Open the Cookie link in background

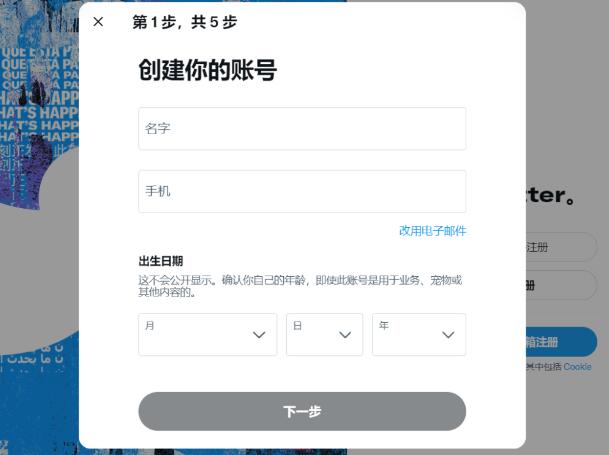pos(577,367)
